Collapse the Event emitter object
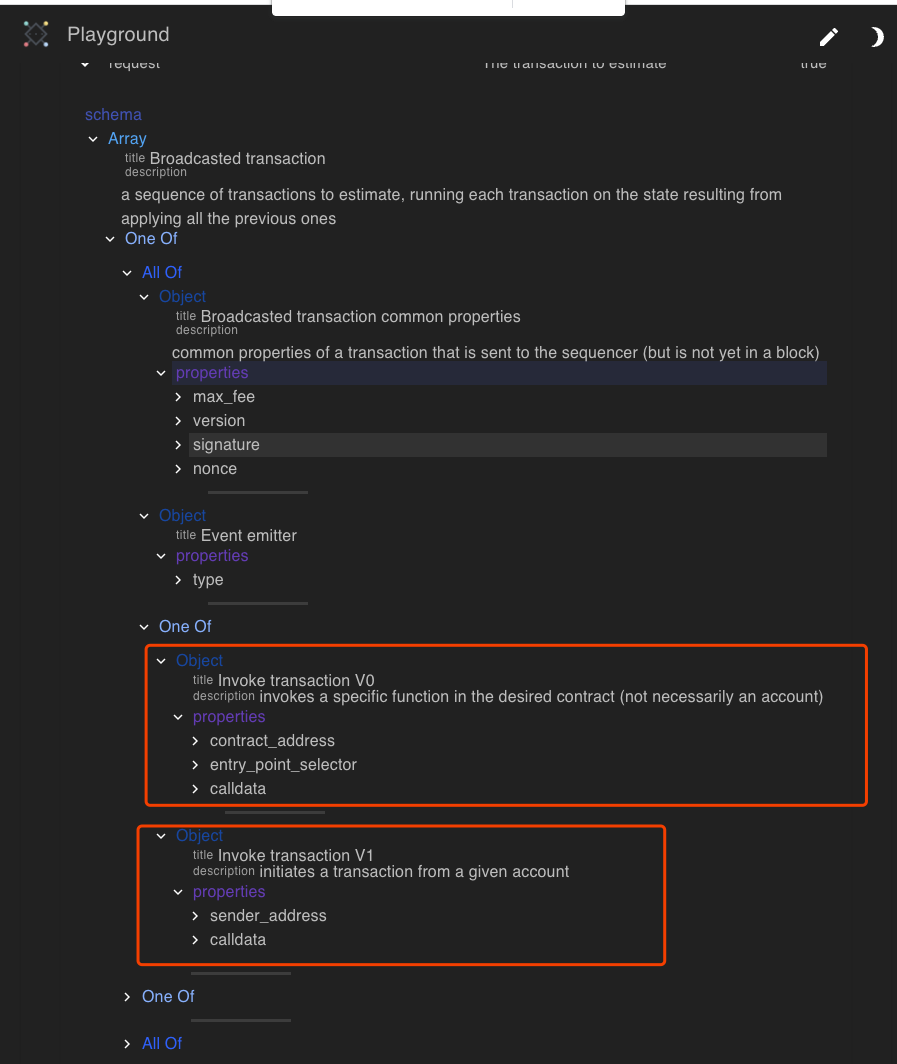 (x=144, y=515)
